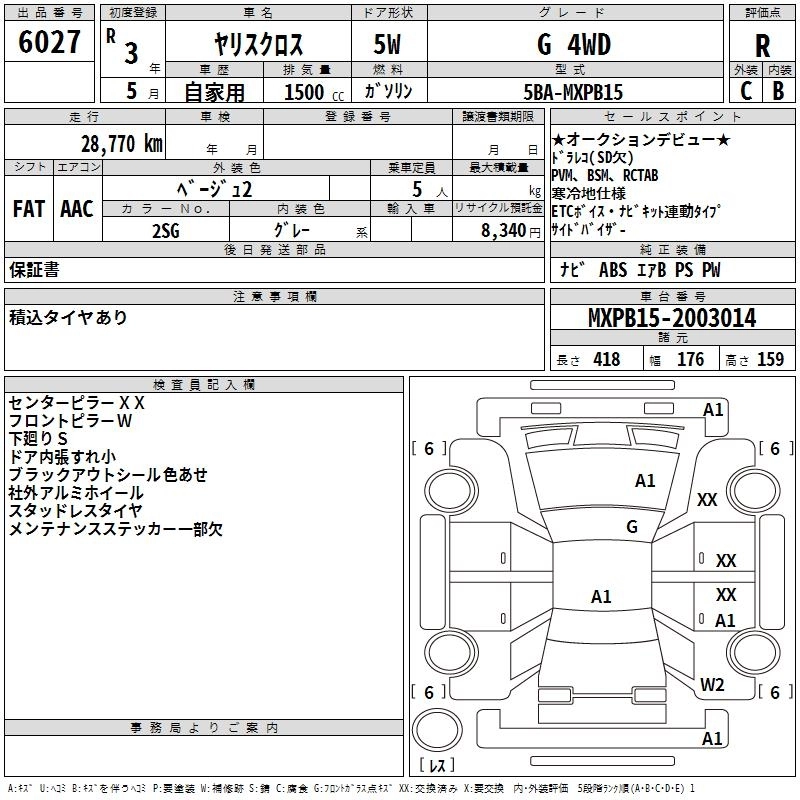Click the レス label below the spare tire
The height and width of the screenshot is (800, 800).
point(438,765)
